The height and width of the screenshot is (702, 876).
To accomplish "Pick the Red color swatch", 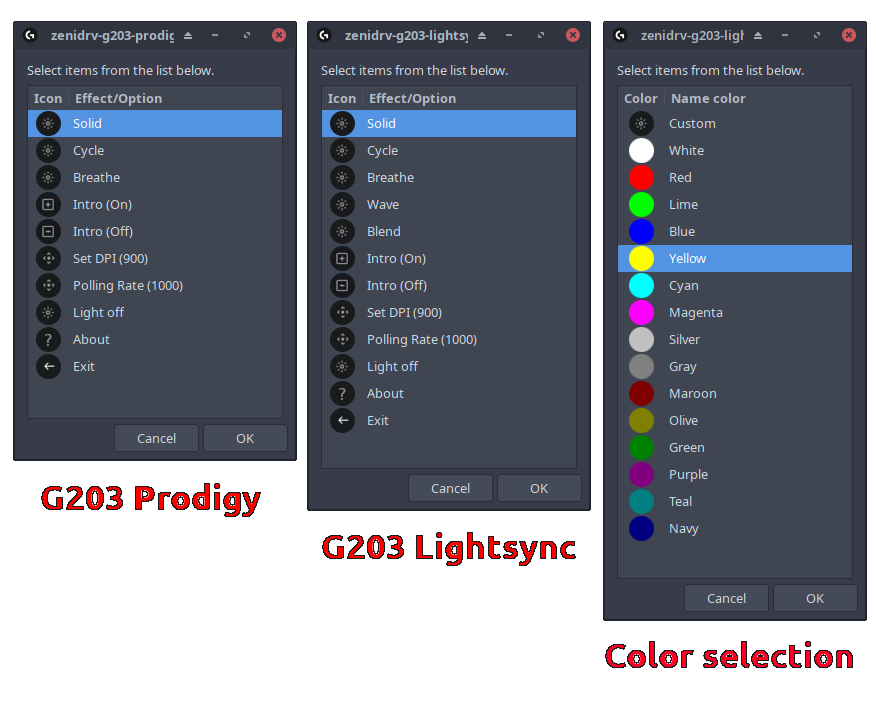I will pos(641,178).
